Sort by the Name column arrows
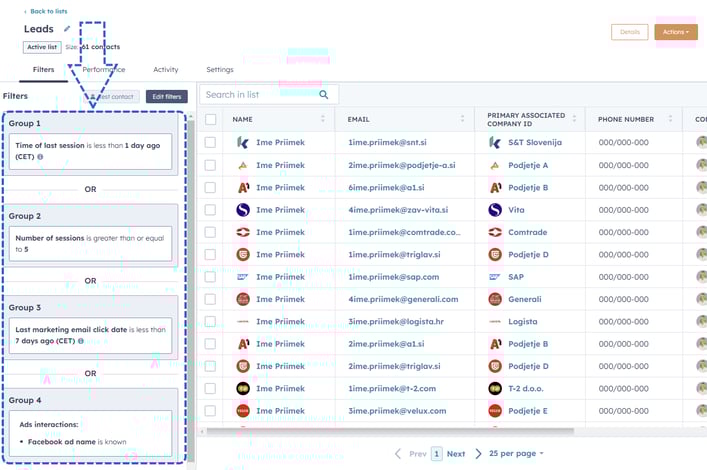The height and width of the screenshot is (470, 707). [x=322, y=119]
